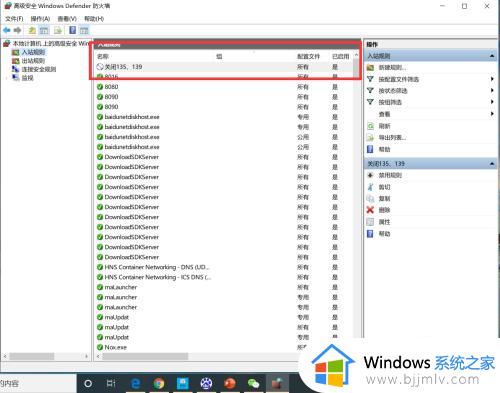Select the 8080 rule name
Screen dimensions: 500x393
click(111, 87)
